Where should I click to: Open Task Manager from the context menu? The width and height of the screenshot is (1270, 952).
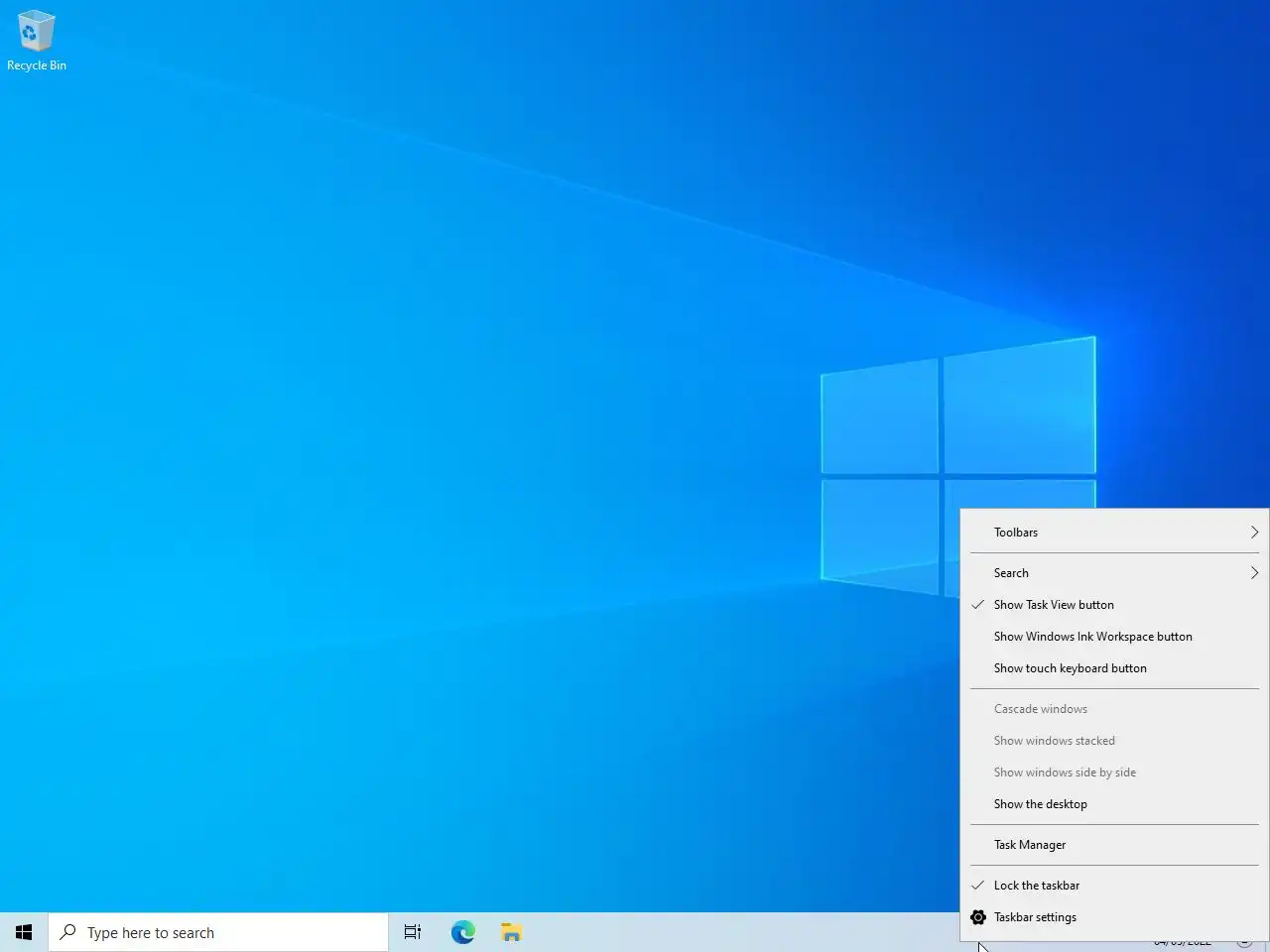pyautogui.click(x=1114, y=845)
